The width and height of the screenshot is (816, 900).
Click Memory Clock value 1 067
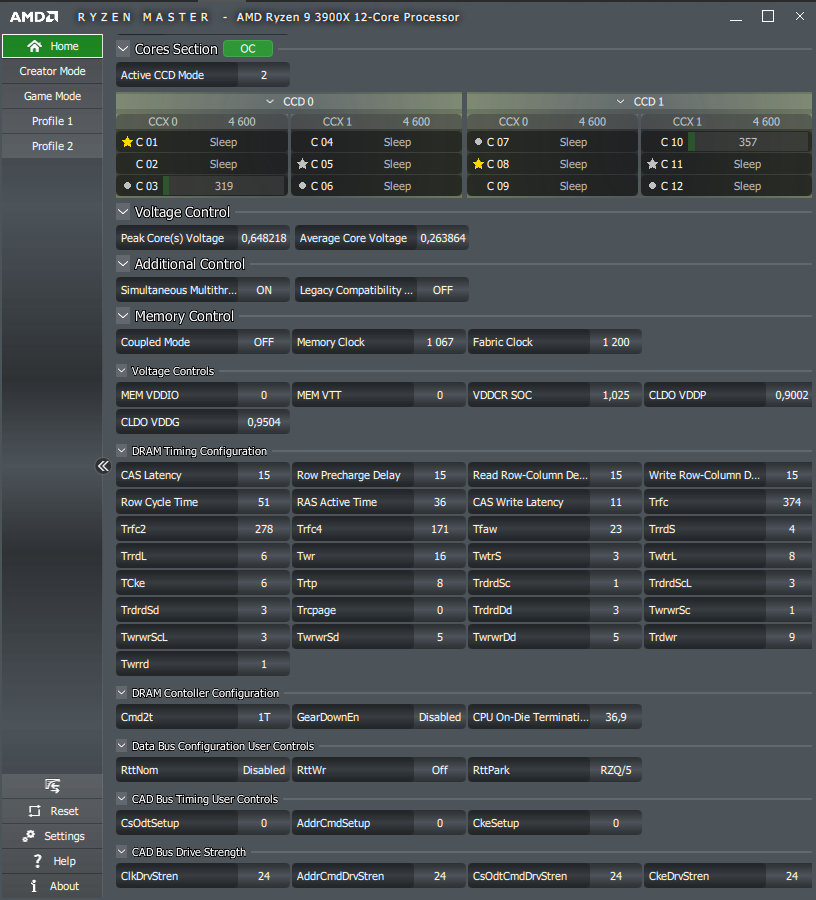coord(440,342)
